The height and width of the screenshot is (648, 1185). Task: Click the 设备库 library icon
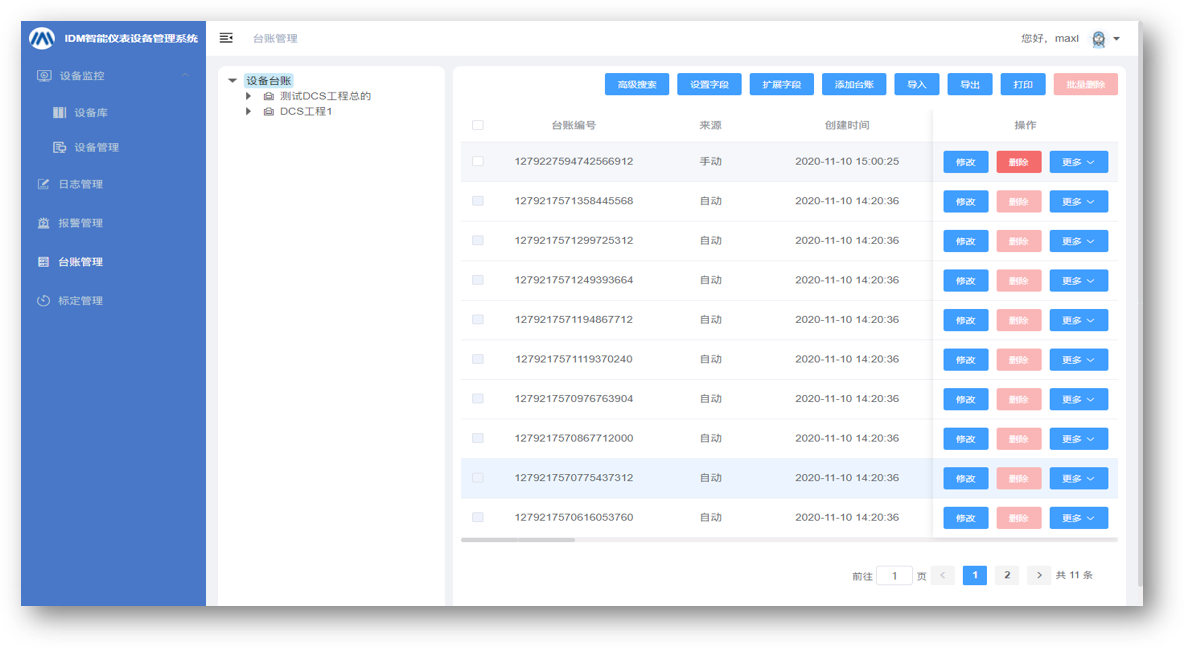[x=60, y=113]
